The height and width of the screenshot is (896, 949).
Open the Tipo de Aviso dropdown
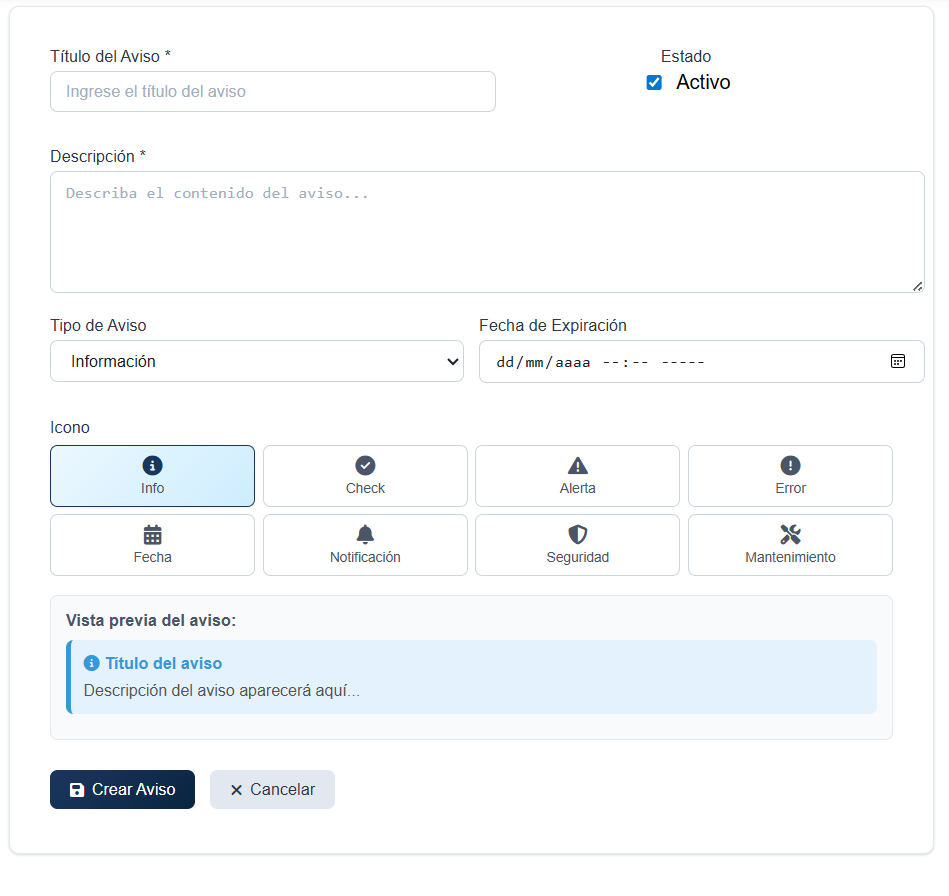257,361
